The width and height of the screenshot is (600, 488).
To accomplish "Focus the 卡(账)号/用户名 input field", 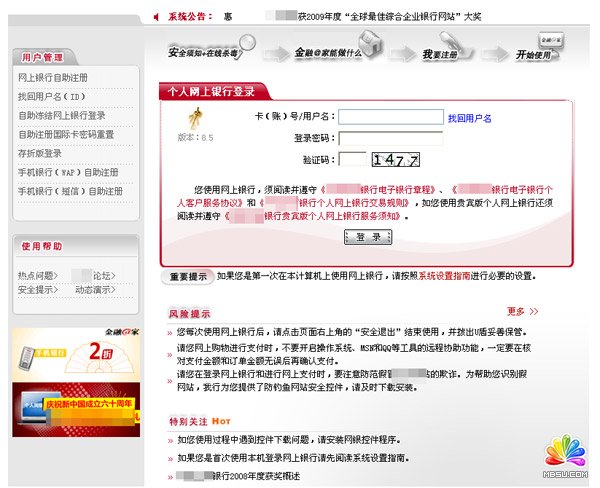I will (391, 117).
